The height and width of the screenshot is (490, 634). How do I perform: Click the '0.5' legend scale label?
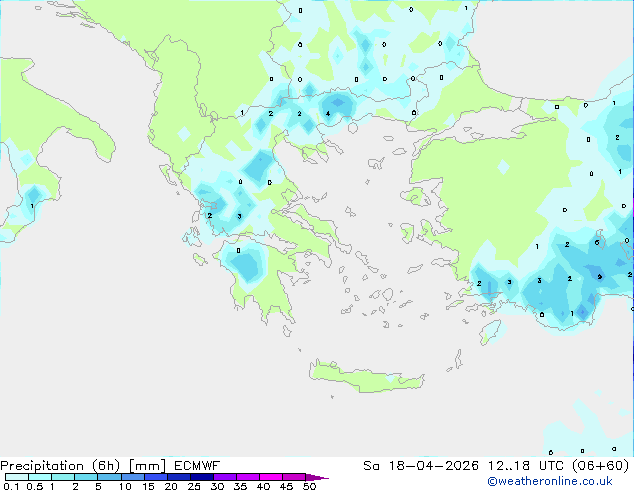coord(34,486)
